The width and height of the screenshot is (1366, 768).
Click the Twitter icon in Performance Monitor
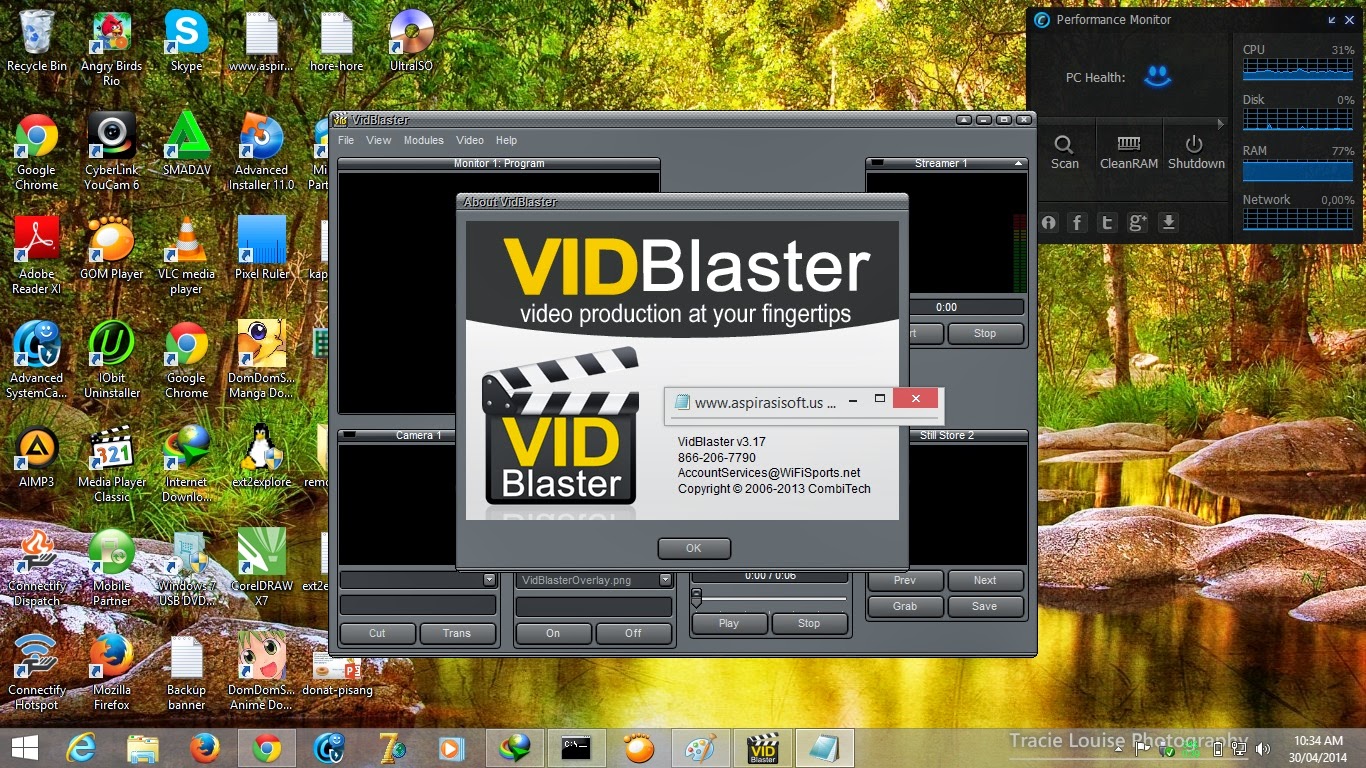(1107, 222)
